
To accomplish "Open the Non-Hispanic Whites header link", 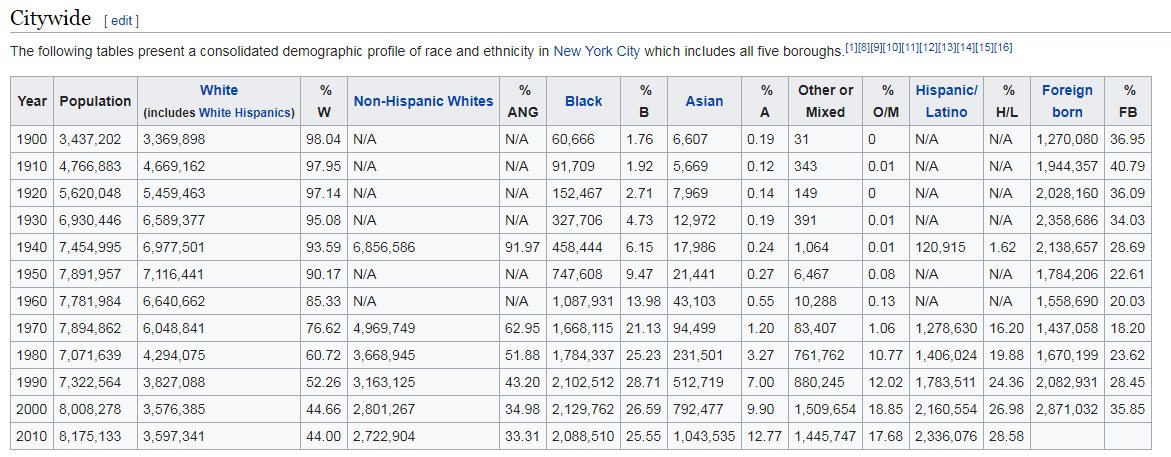I will 423,101.
